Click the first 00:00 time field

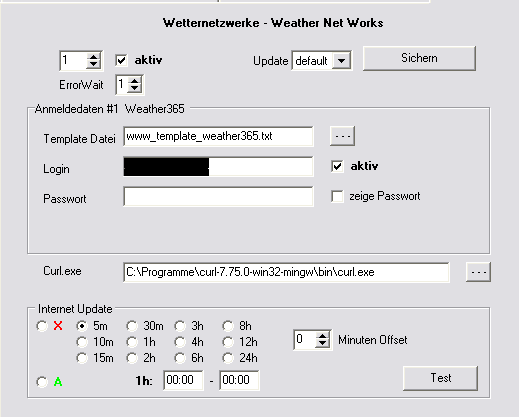(183, 380)
